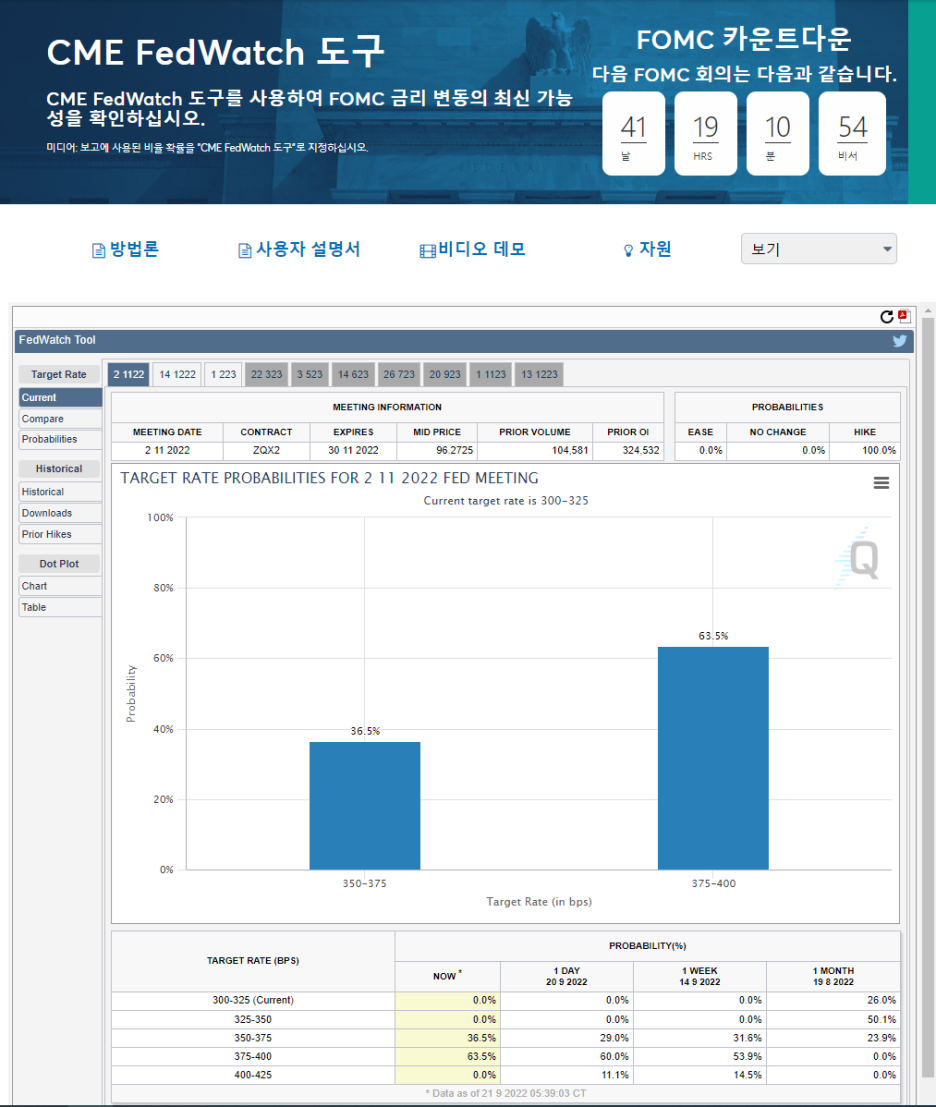
Task: Click the 1 WEEK 14 9 2022 column header
Action: coord(700,976)
